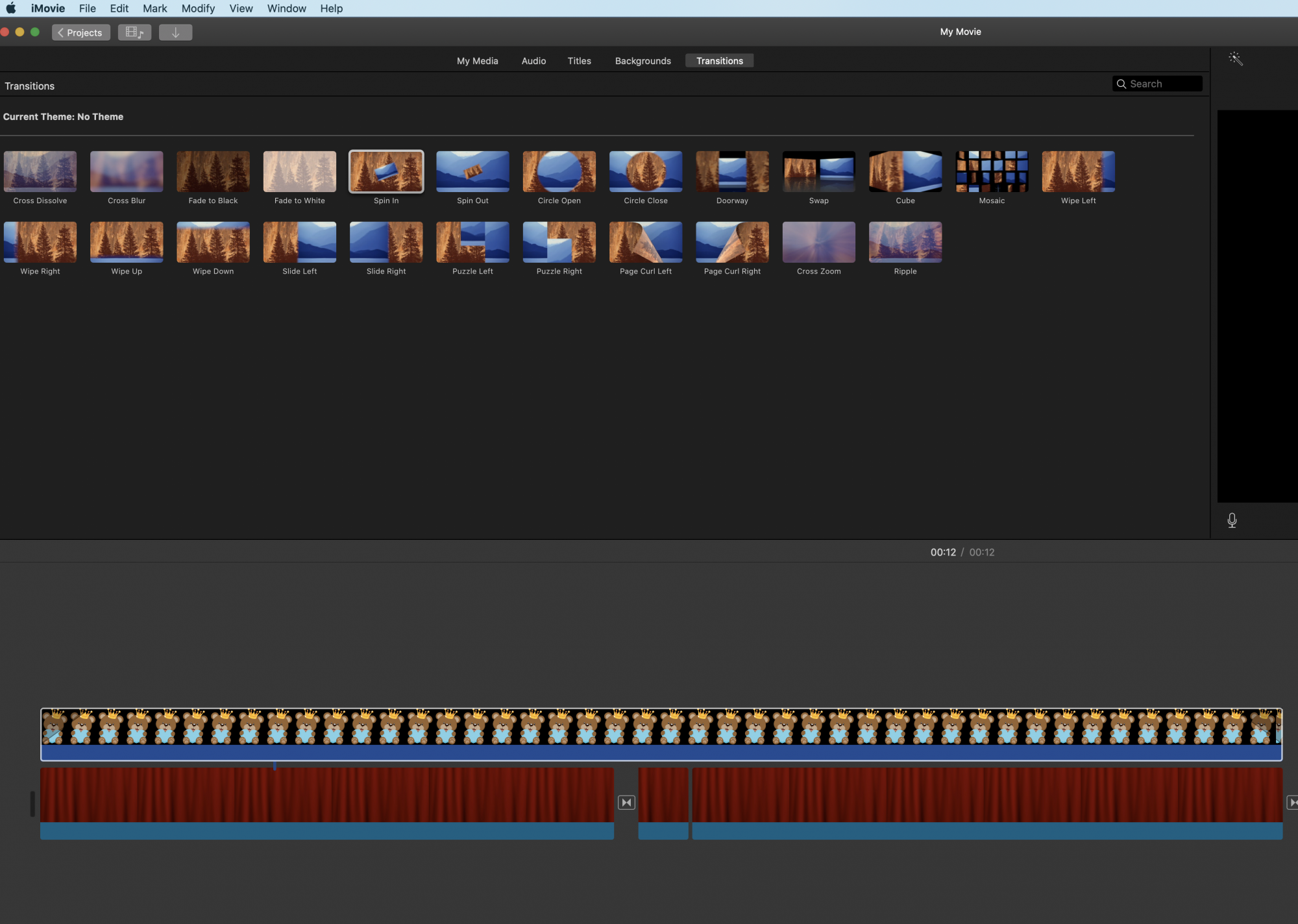Select the Slide Right transition

386,242
